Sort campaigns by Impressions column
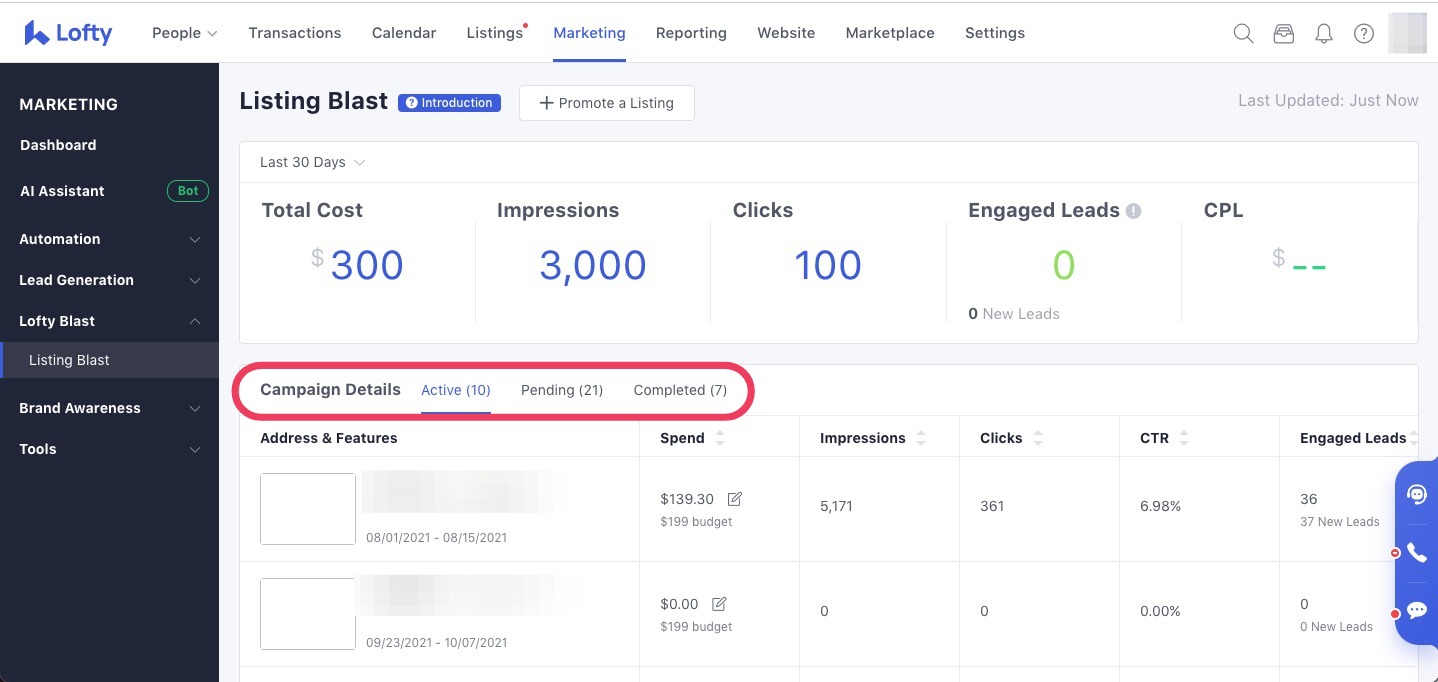Viewport: 1438px width, 682px height. (x=921, y=438)
